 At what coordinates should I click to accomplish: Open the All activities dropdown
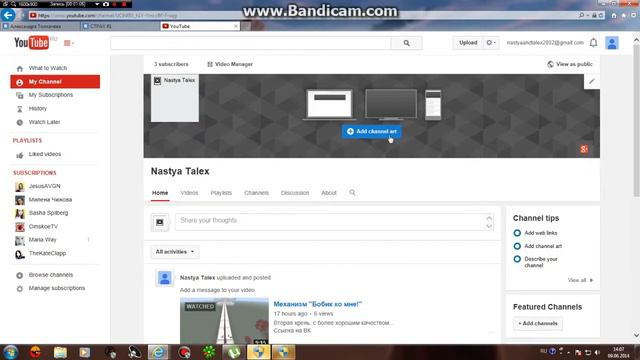click(175, 252)
